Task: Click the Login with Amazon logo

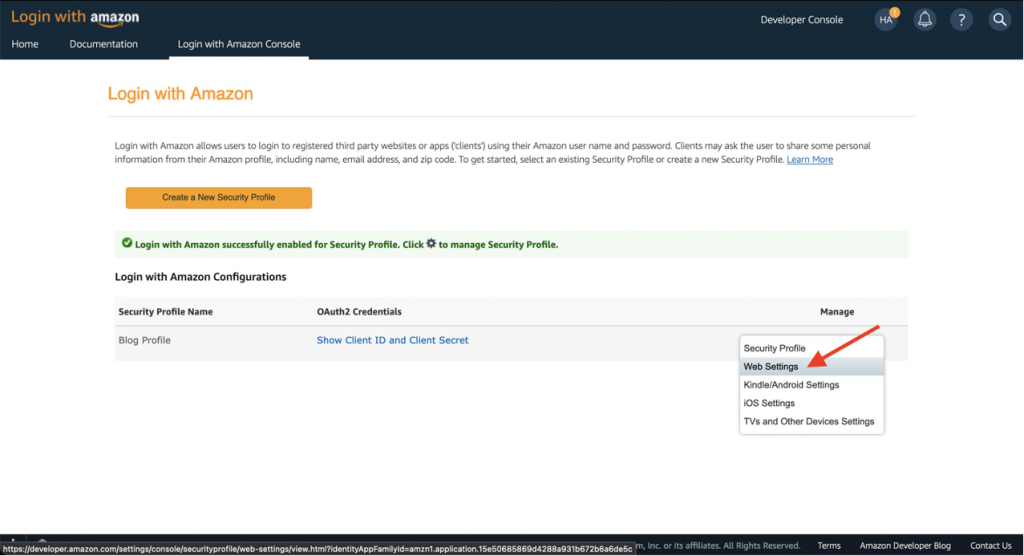Action: click(x=75, y=18)
